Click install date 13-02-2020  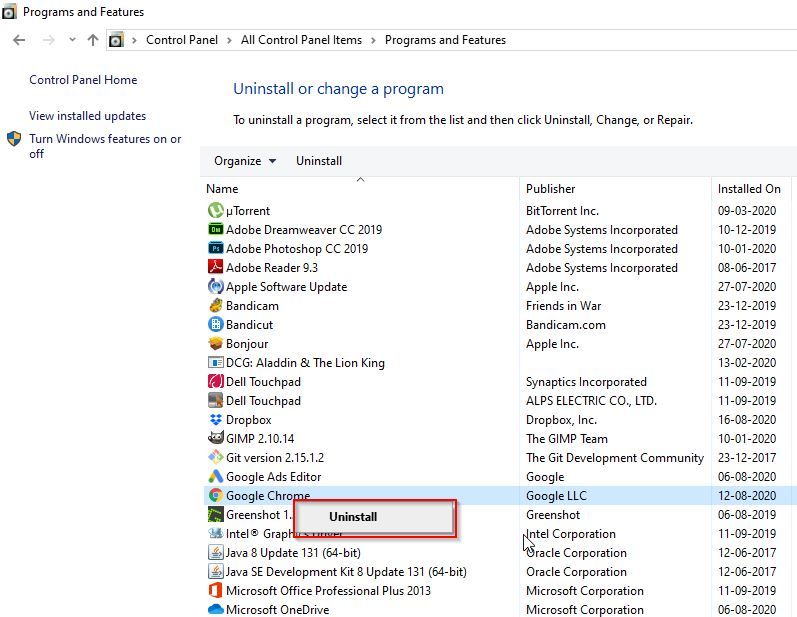[x=747, y=362]
